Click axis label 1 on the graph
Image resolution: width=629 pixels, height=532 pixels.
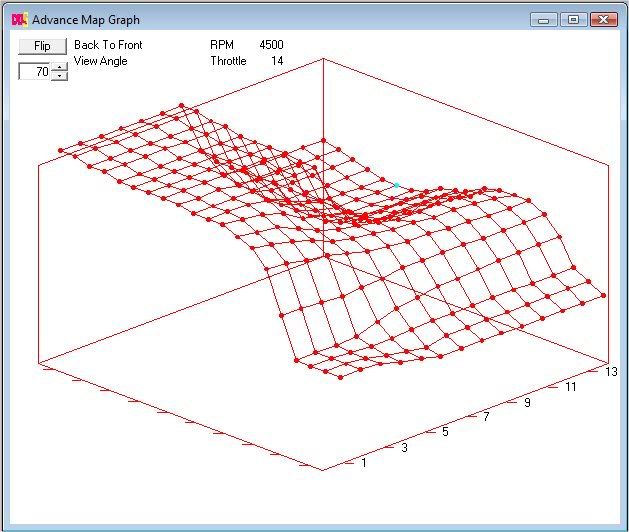[364, 463]
